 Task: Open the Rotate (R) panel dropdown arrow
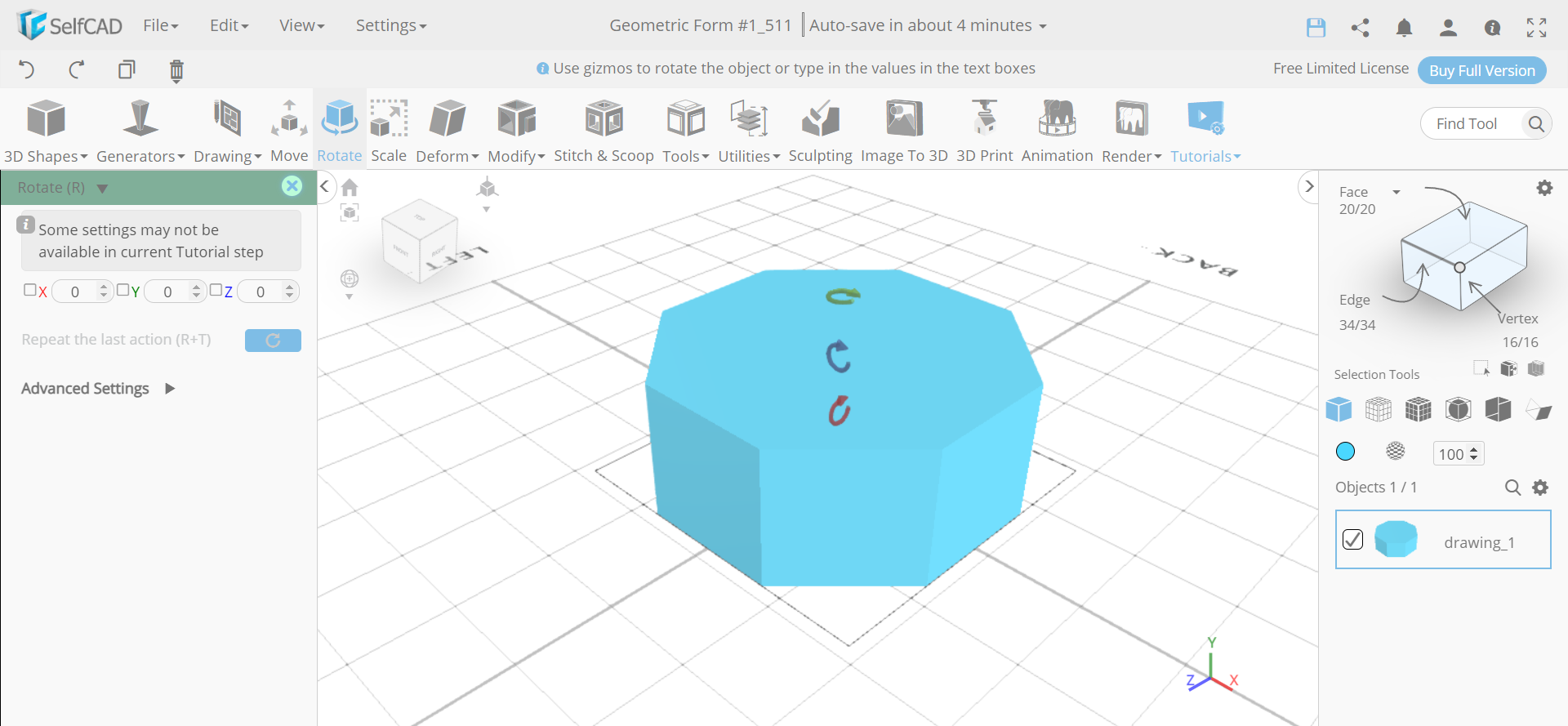(102, 189)
